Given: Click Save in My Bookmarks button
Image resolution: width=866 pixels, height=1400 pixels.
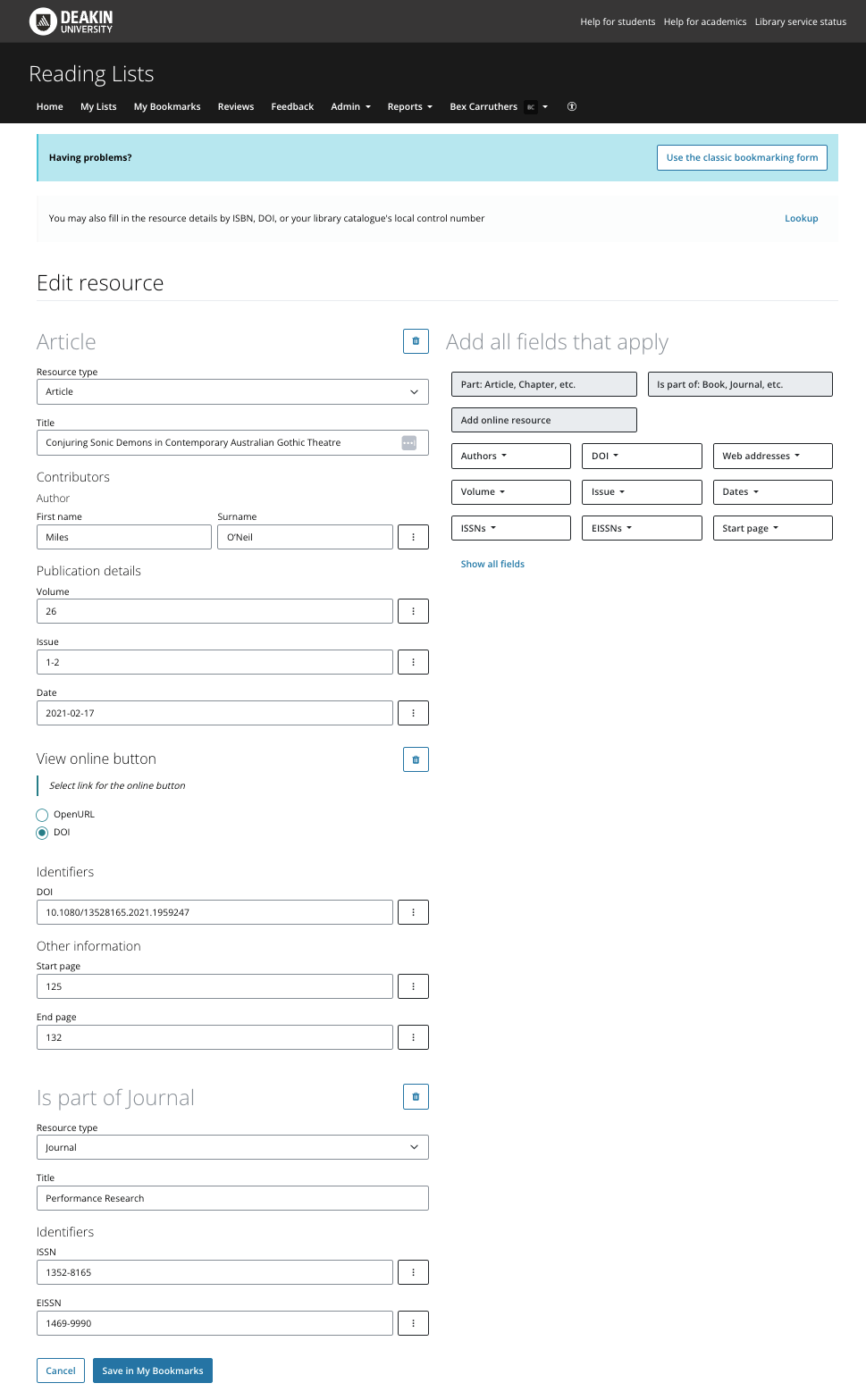Looking at the screenshot, I should click(x=153, y=1371).
